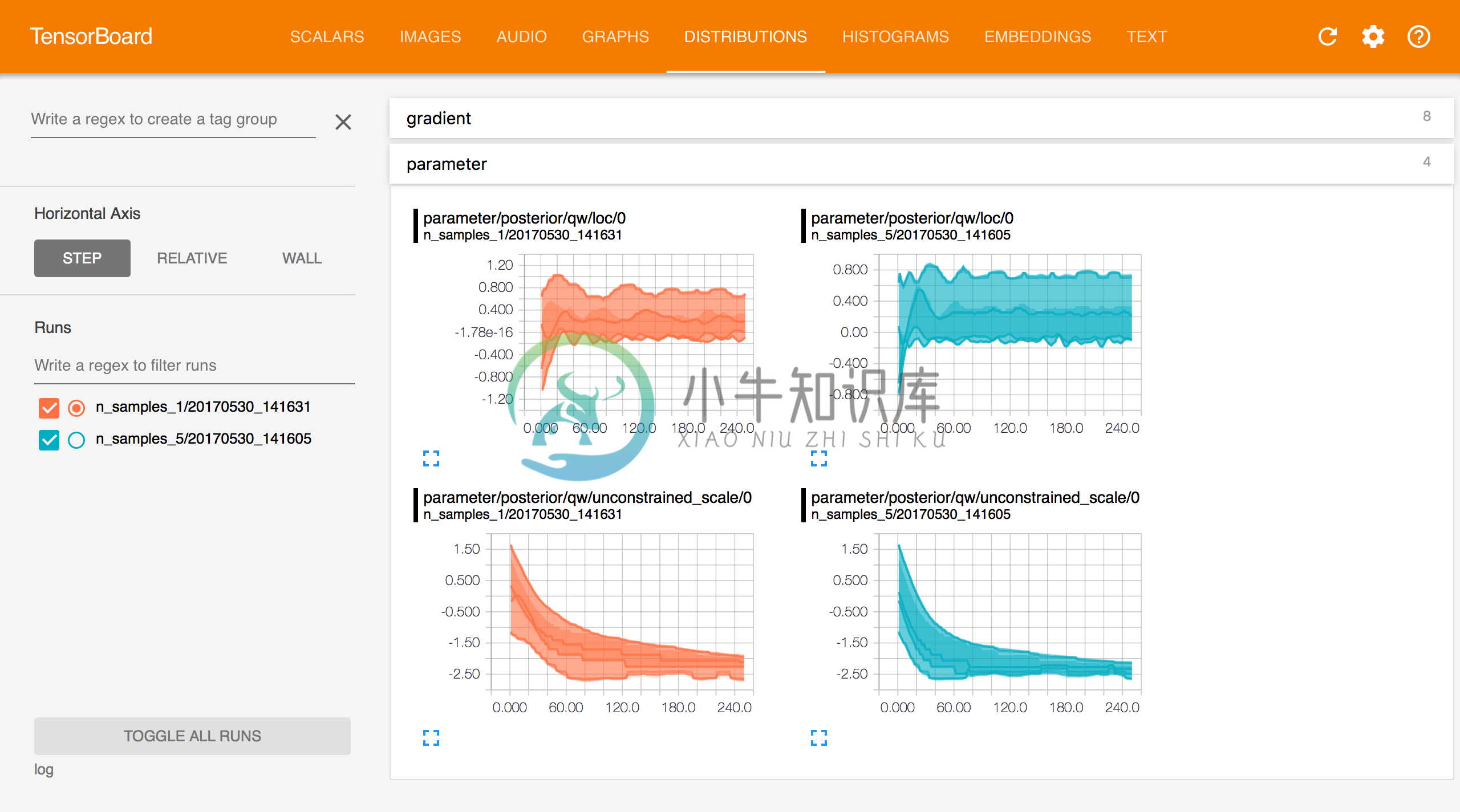The width and height of the screenshot is (1460, 812).
Task: Set horizontal axis to STEP
Action: (x=82, y=258)
